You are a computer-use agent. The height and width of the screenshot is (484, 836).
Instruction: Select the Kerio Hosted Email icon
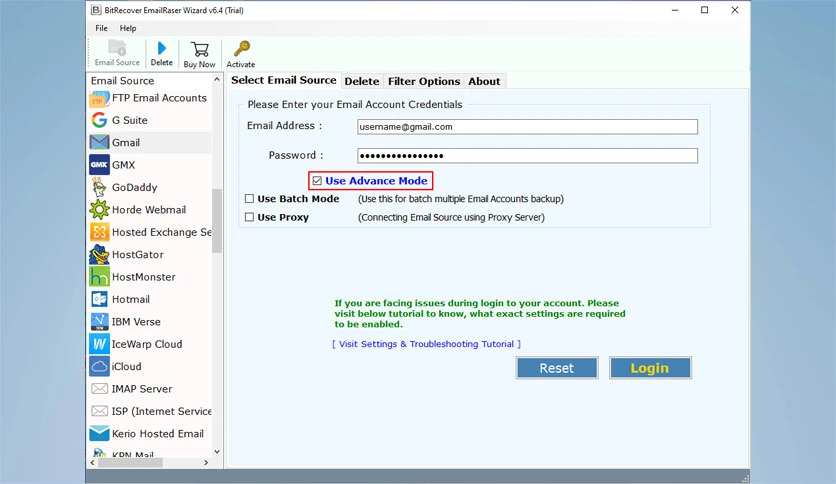coord(99,434)
